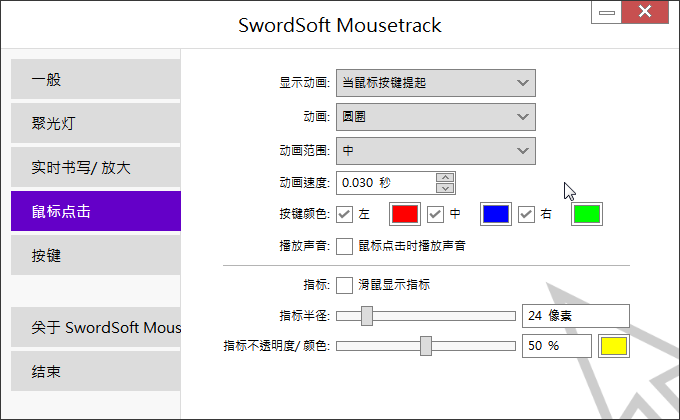Open 关于 SwordSoft Mousetrack page
This screenshot has height=420, width=680.
[x=95, y=327]
